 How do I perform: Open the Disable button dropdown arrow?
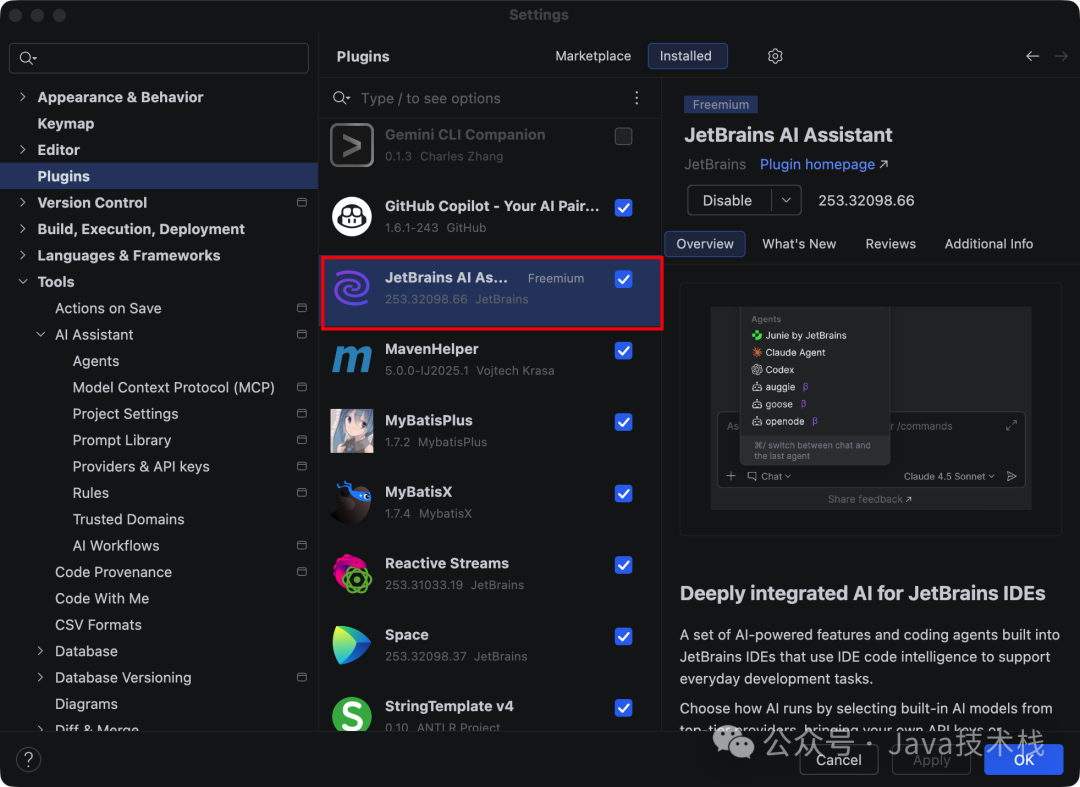coord(786,200)
